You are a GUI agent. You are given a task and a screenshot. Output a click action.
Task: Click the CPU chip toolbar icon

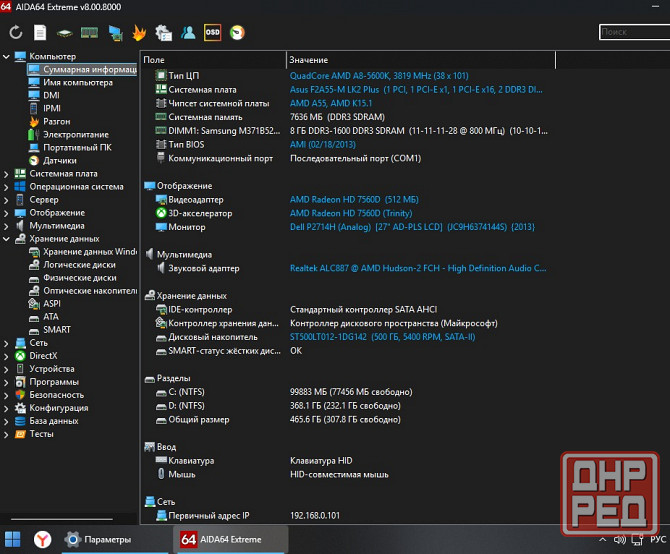[65, 33]
